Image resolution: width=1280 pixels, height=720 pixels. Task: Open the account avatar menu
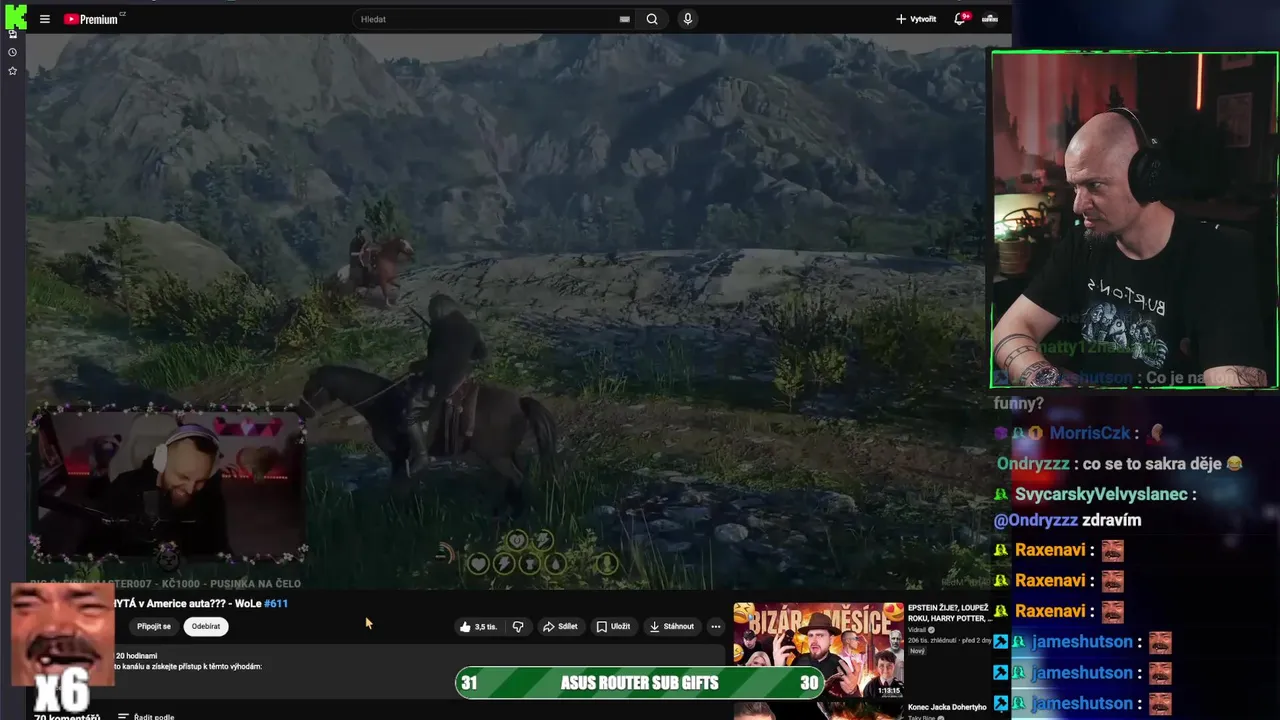[990, 19]
